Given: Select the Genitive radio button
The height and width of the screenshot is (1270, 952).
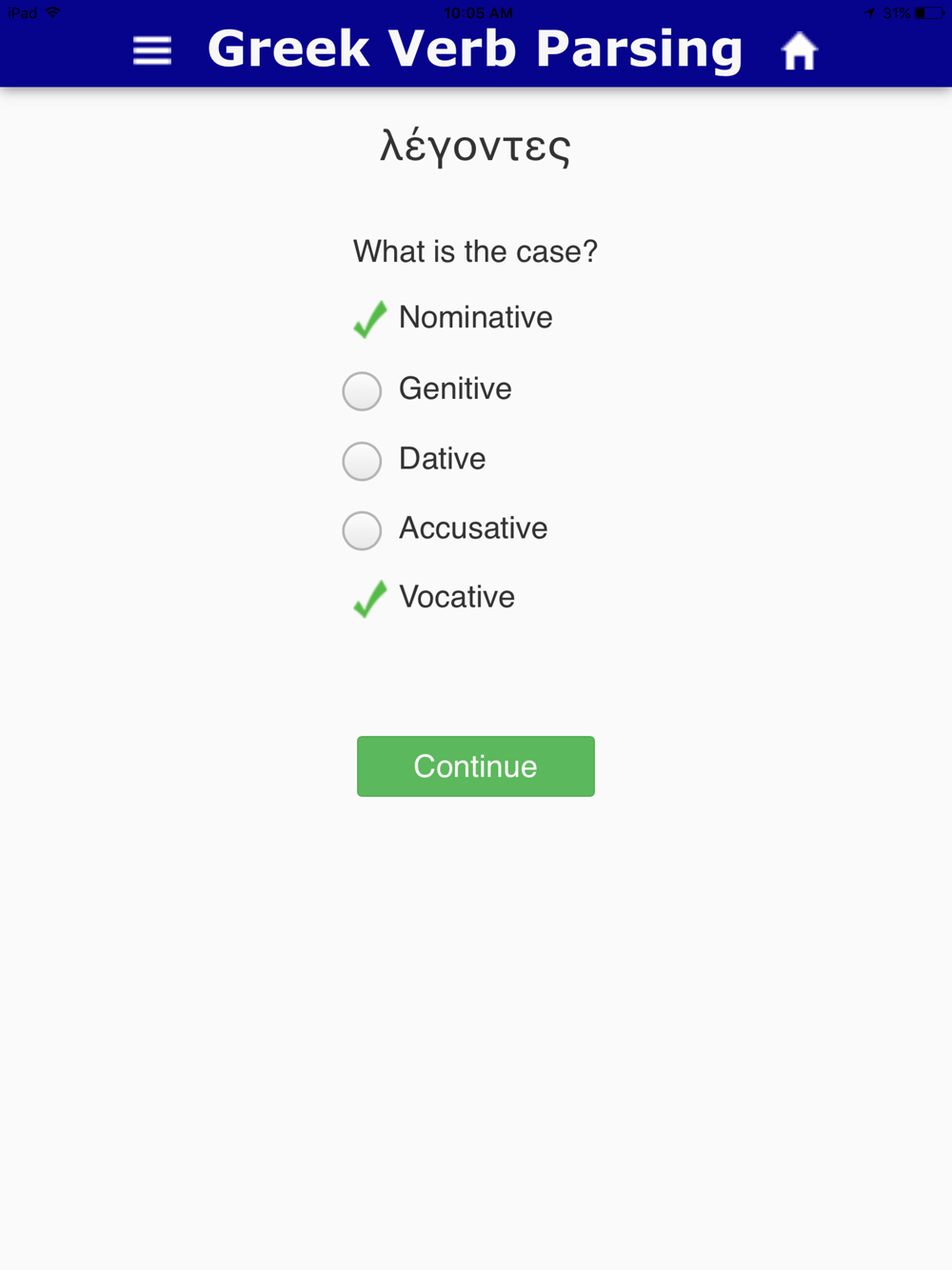Looking at the screenshot, I should (362, 390).
